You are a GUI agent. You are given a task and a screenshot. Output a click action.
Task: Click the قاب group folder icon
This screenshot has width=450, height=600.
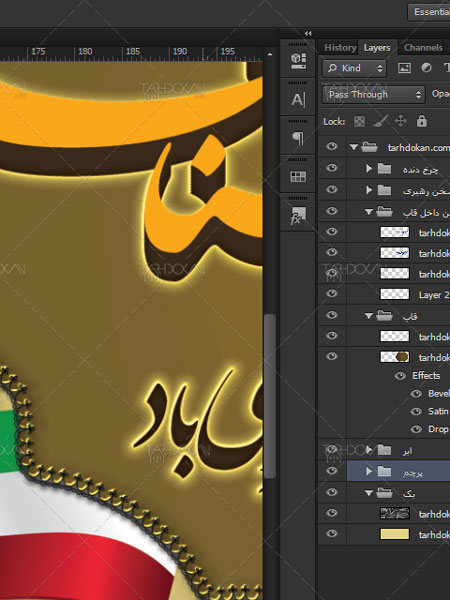(x=384, y=315)
